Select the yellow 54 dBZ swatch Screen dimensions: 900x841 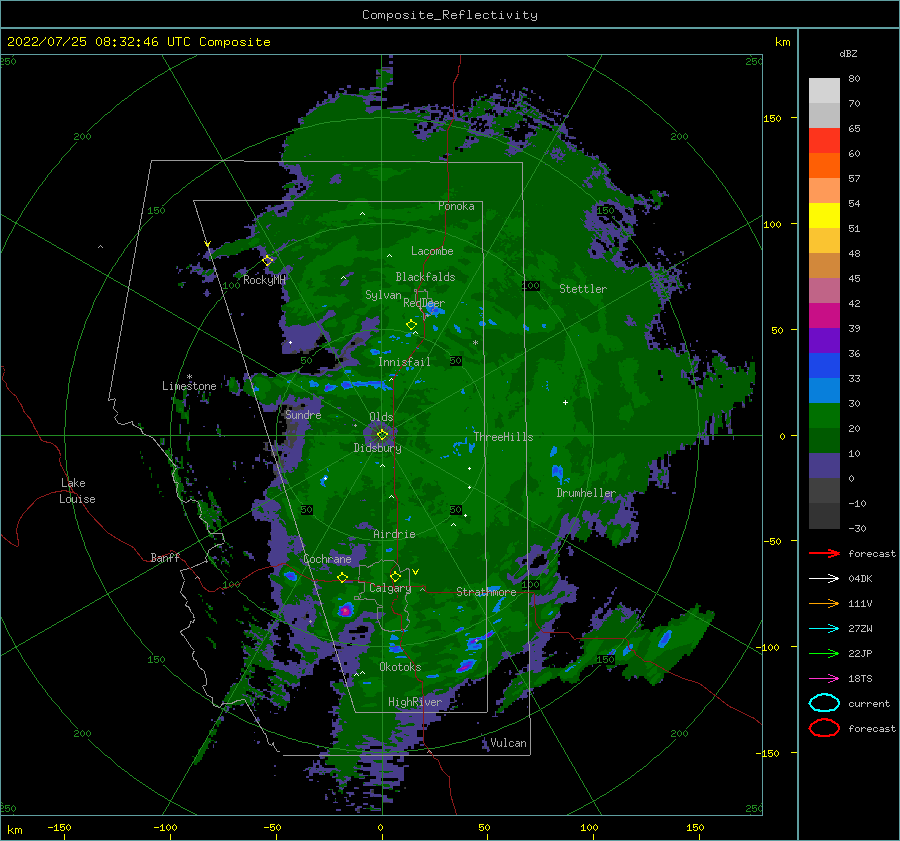point(824,215)
